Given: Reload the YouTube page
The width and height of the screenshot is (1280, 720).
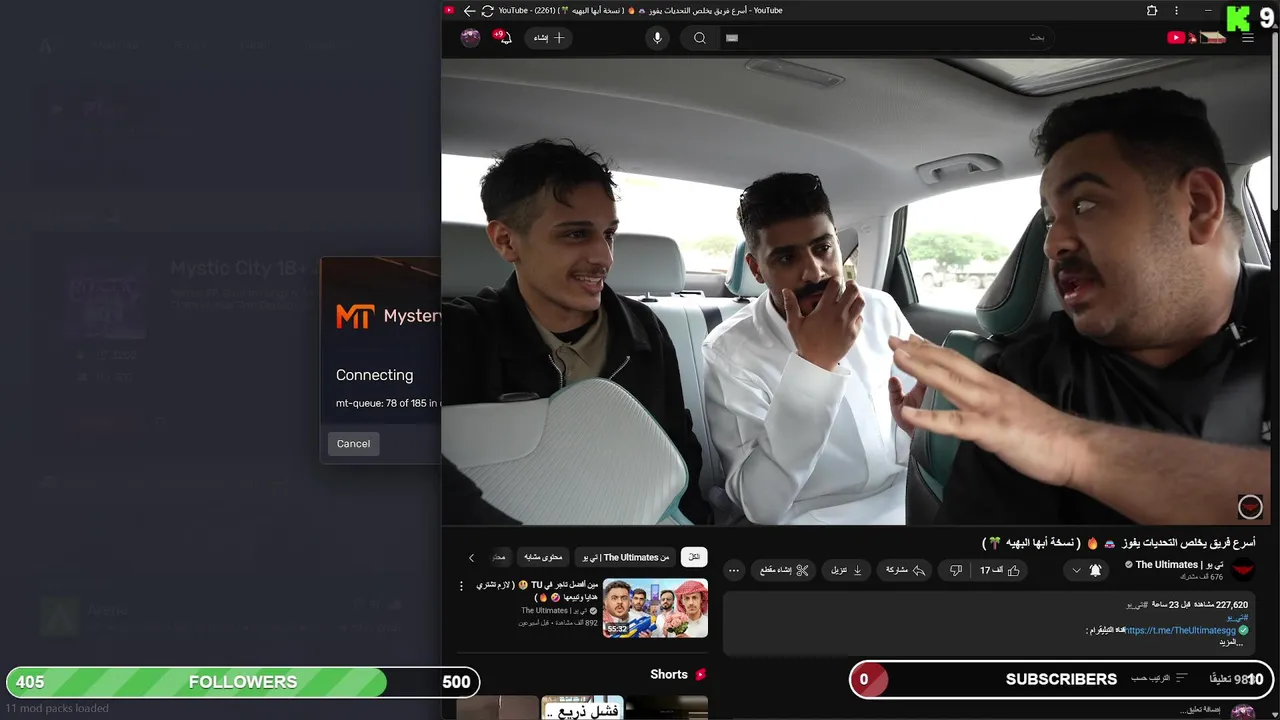Looking at the screenshot, I should (x=487, y=11).
